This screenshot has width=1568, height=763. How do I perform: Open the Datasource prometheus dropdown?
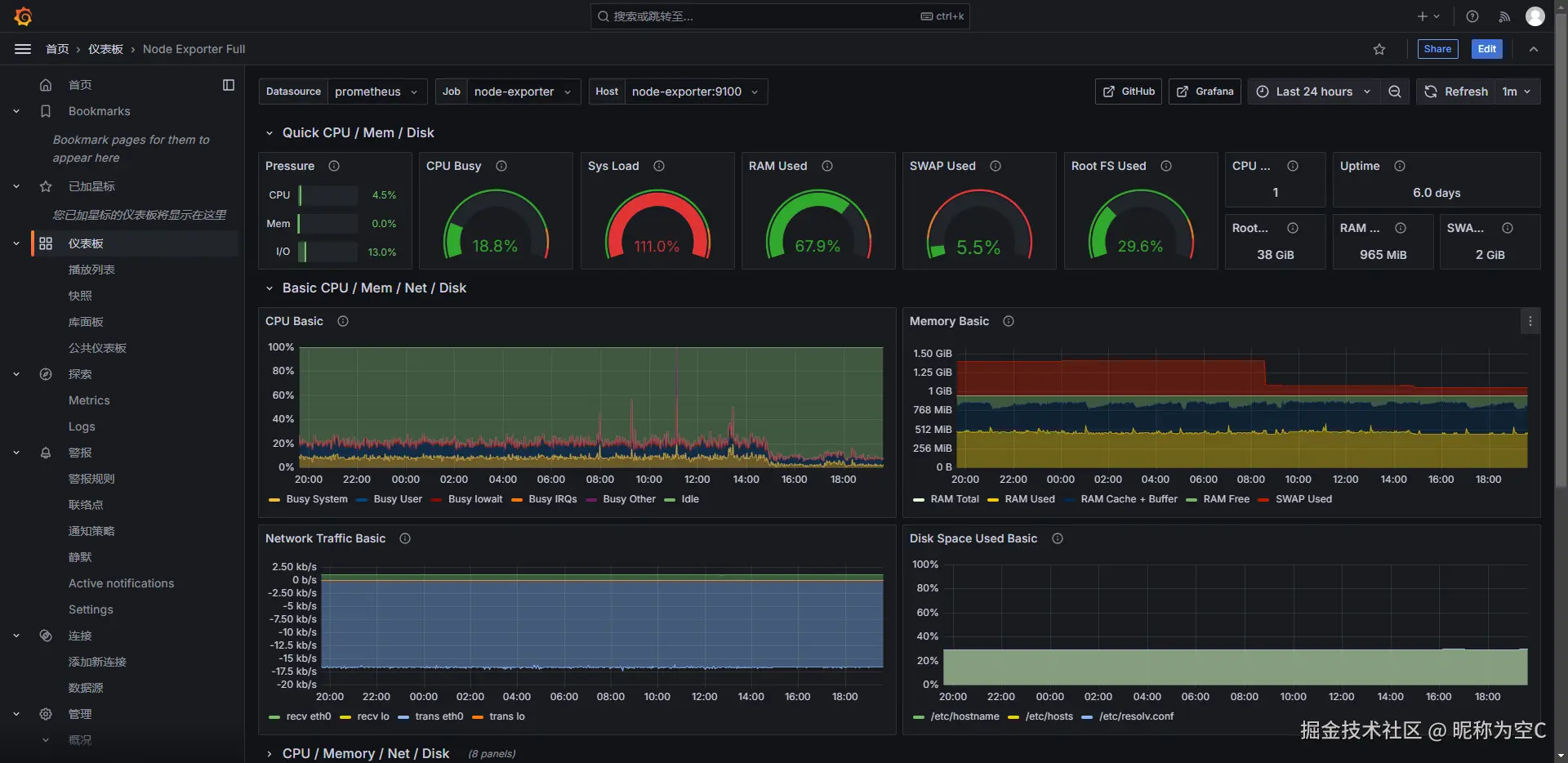[x=376, y=91]
